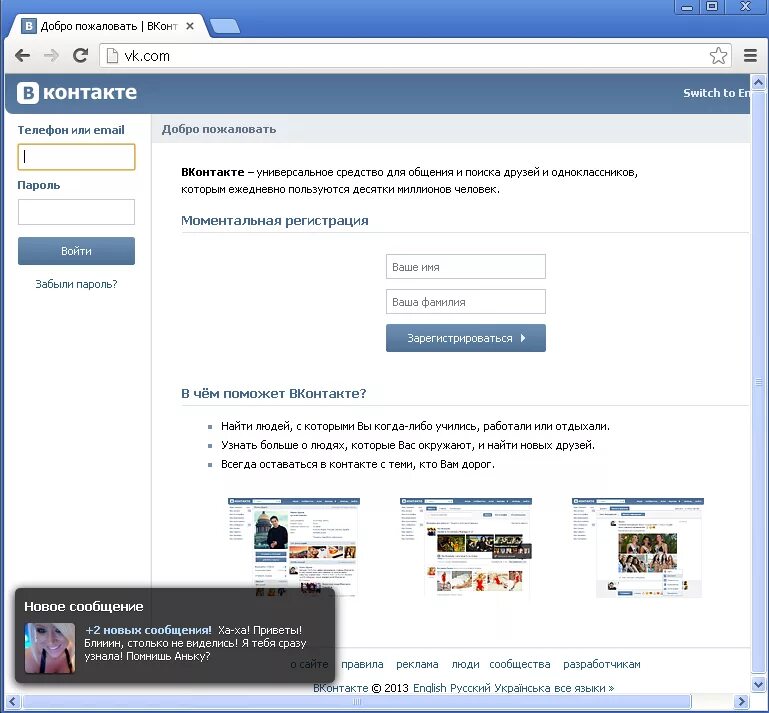Open the +2 новых сообщения! notification link
Viewport: 769px width, 713px height.
point(149,630)
